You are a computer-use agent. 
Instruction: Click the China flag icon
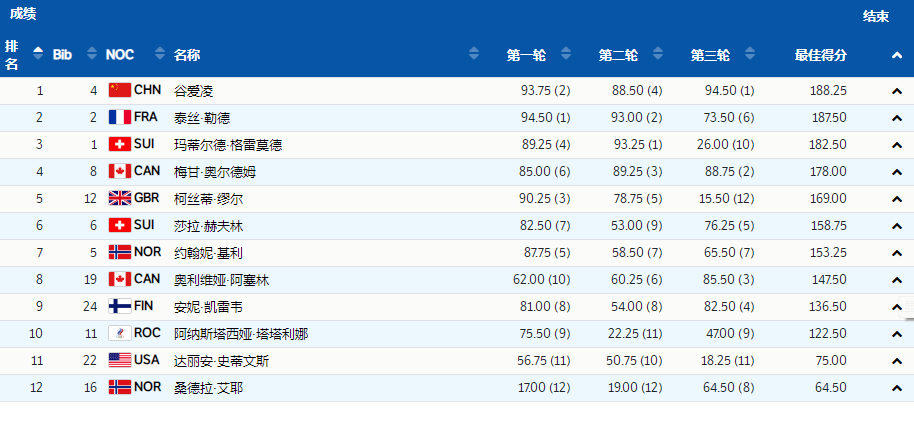pyautogui.click(x=119, y=90)
